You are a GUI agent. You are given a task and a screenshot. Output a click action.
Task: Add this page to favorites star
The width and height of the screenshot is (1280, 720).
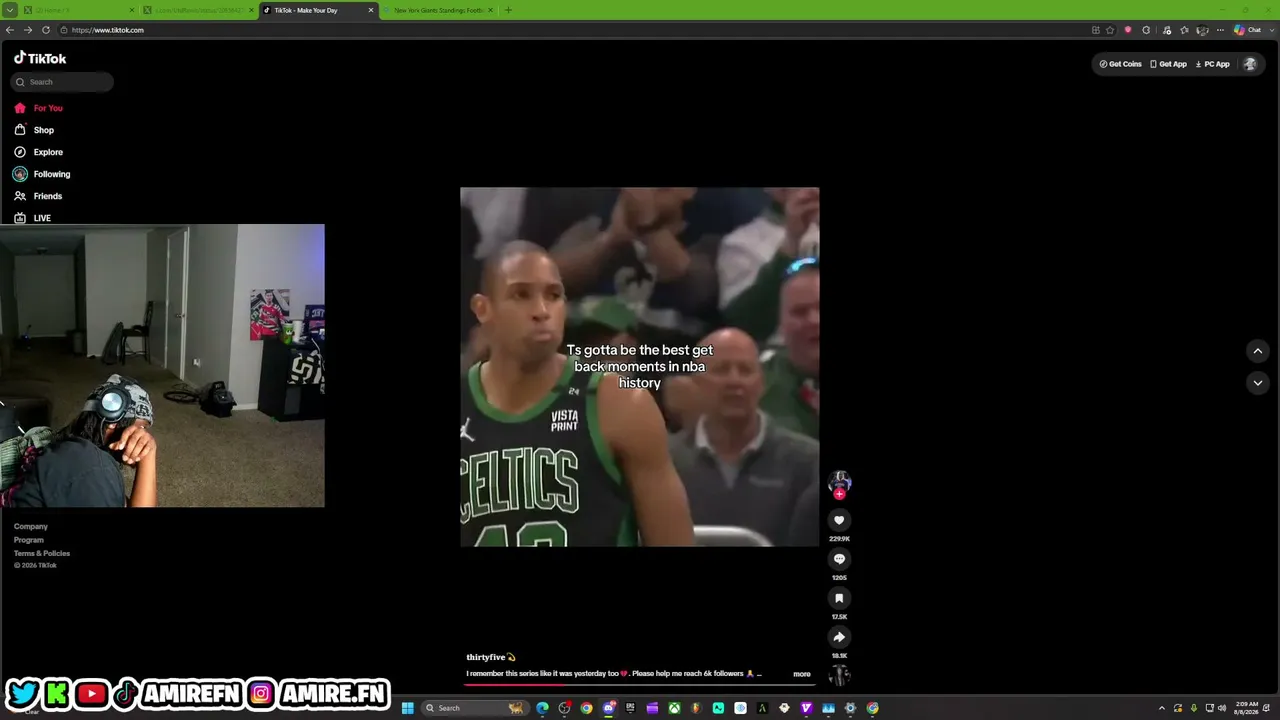coord(1110,30)
